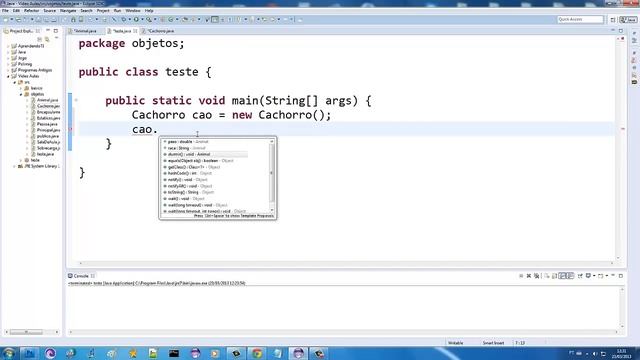Open the Source menu
The image size is (640, 360).
tap(49, 11)
